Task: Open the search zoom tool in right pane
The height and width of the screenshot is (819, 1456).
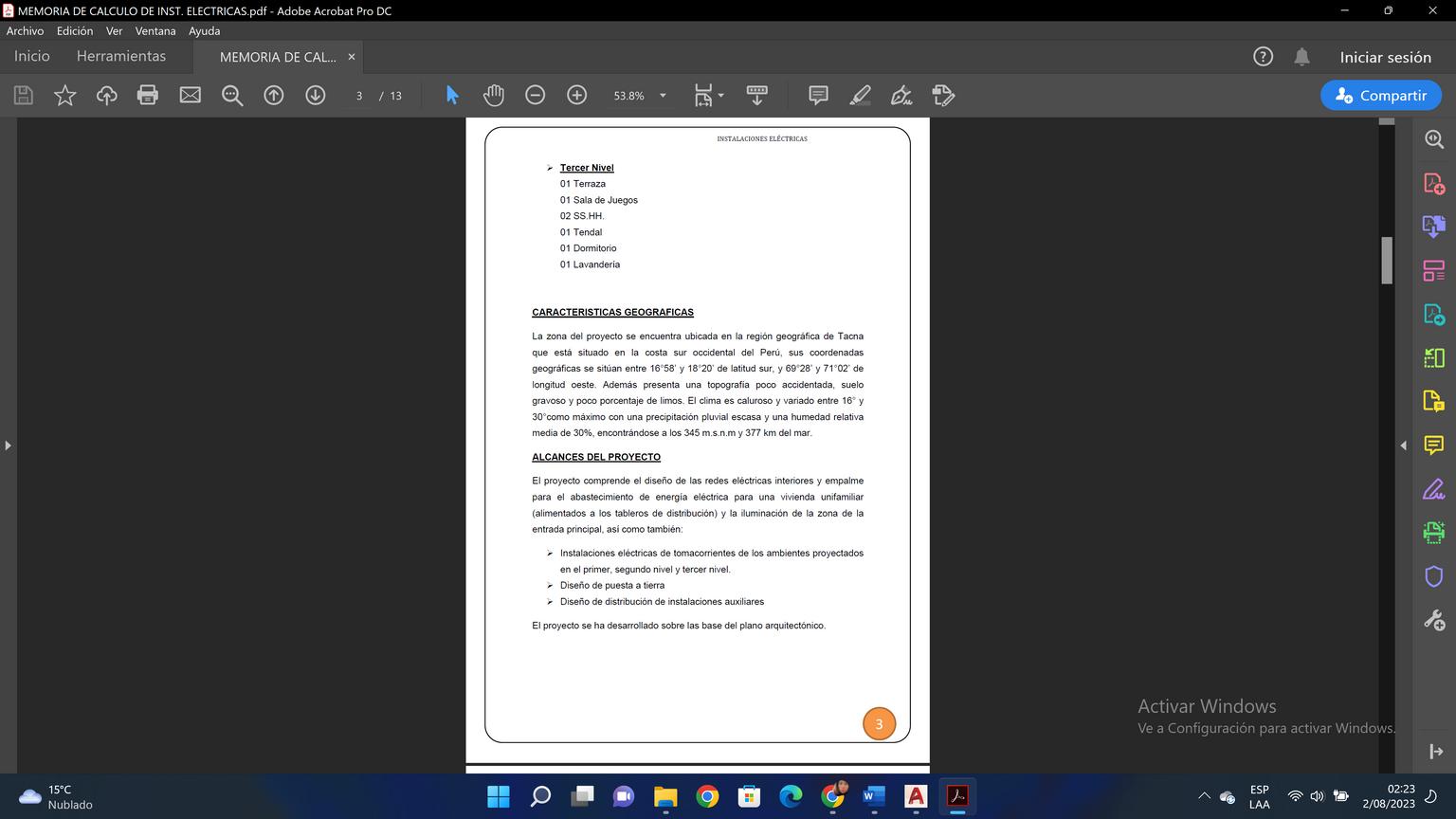Action: pos(1434,139)
